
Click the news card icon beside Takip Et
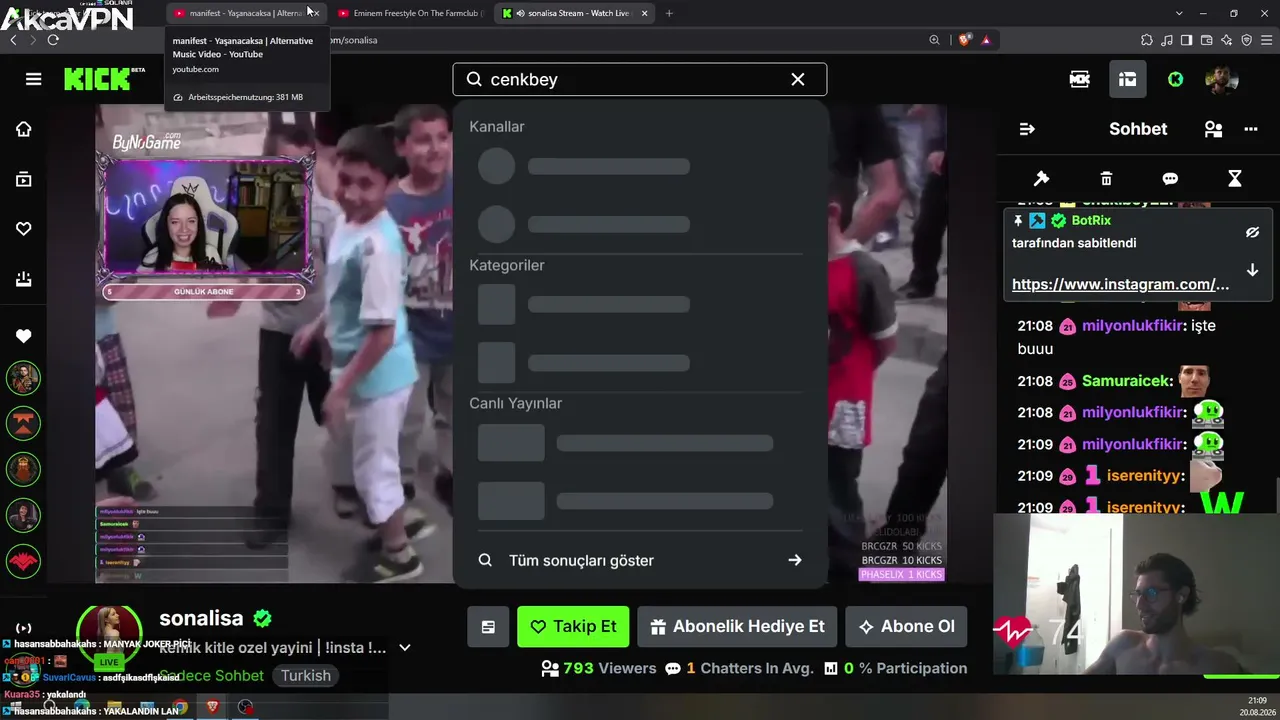pyautogui.click(x=488, y=627)
